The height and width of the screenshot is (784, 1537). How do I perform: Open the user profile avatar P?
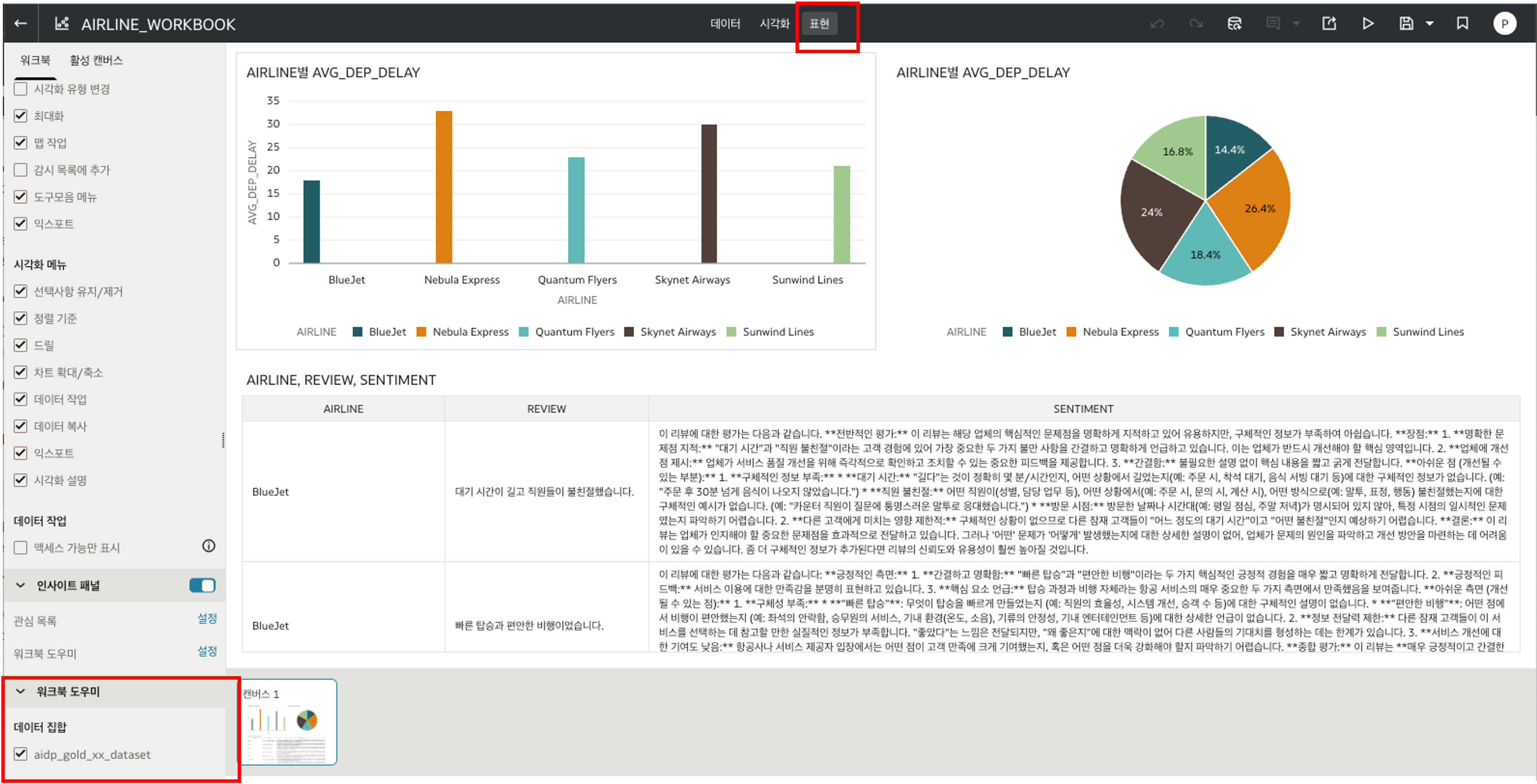coord(1504,24)
